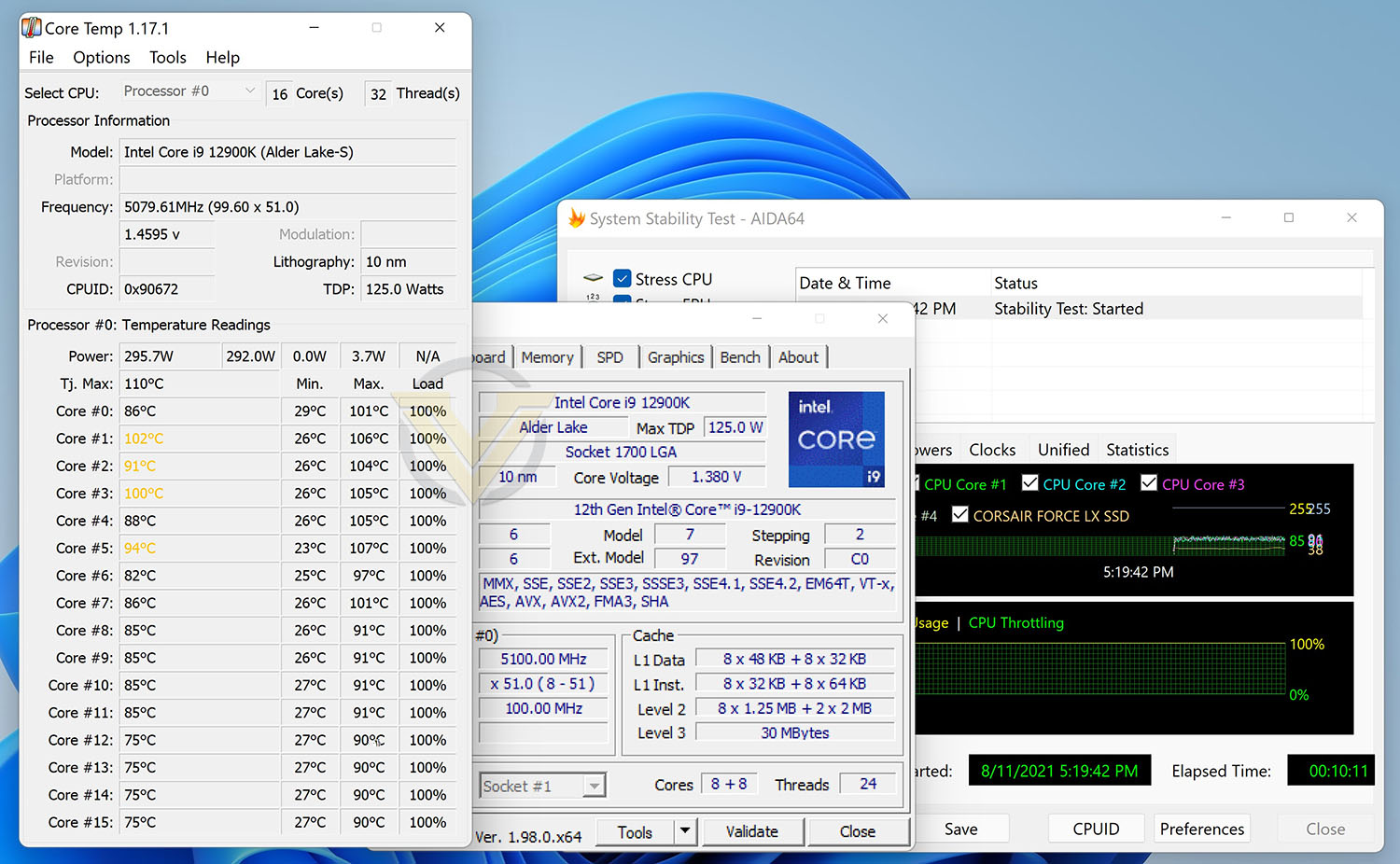Open AIDA64 Preferences button

1202,829
